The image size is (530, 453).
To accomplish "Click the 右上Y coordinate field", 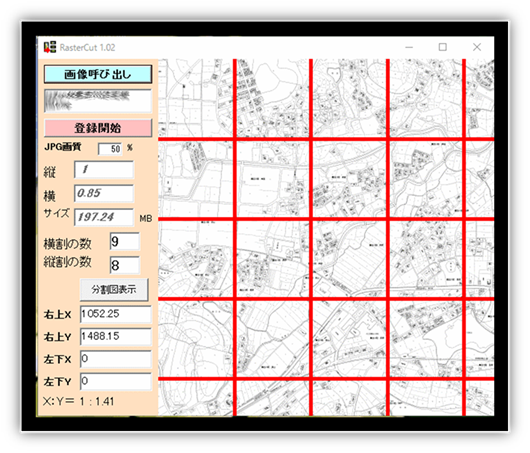I will tap(116, 336).
